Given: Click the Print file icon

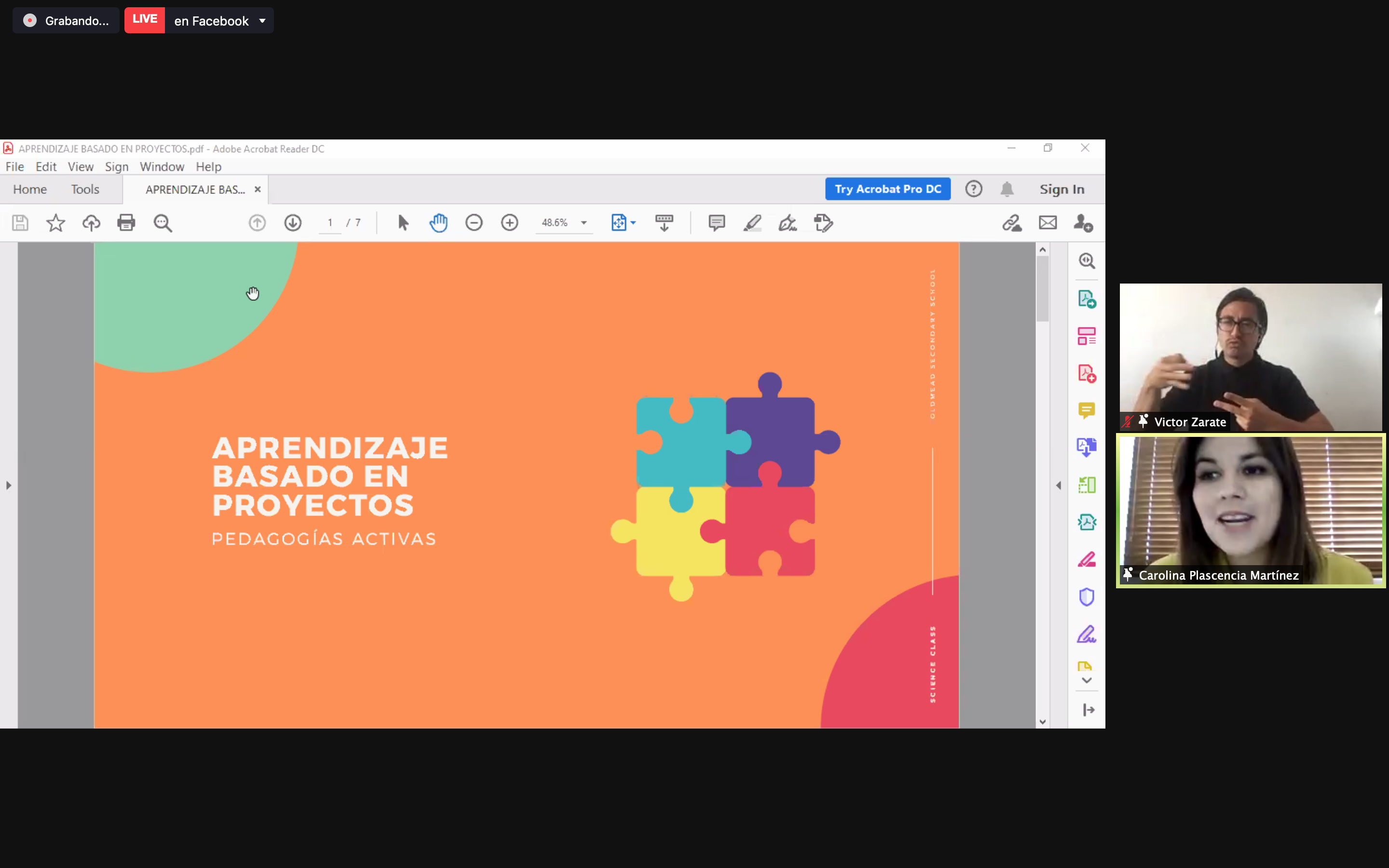Looking at the screenshot, I should (x=126, y=223).
